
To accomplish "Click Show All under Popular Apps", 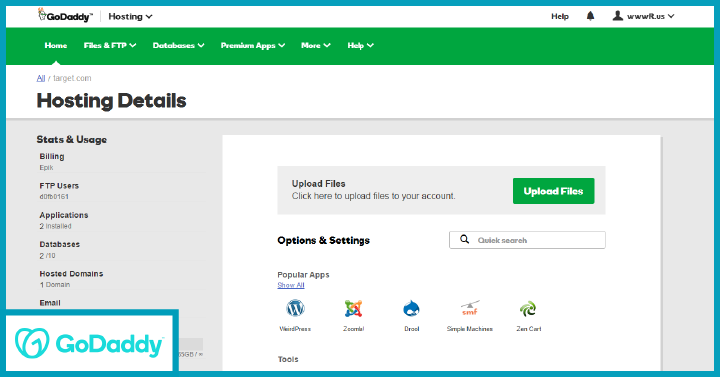I will (x=291, y=285).
